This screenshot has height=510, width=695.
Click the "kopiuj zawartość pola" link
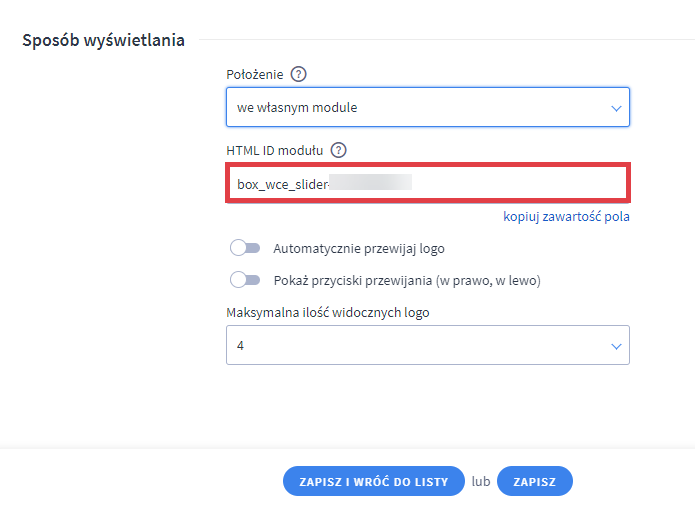tap(566, 216)
